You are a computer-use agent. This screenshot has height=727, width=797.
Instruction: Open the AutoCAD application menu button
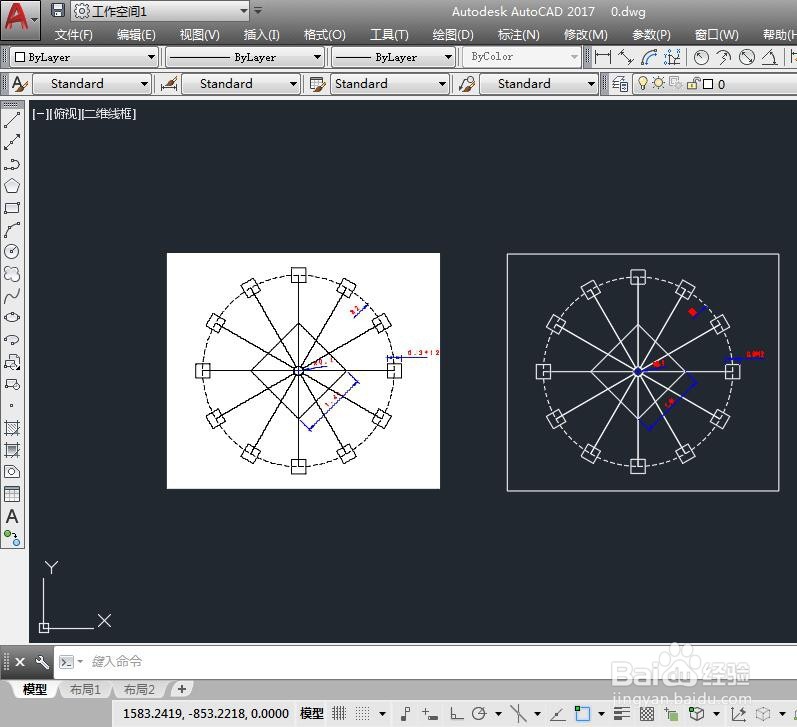[x=20, y=19]
